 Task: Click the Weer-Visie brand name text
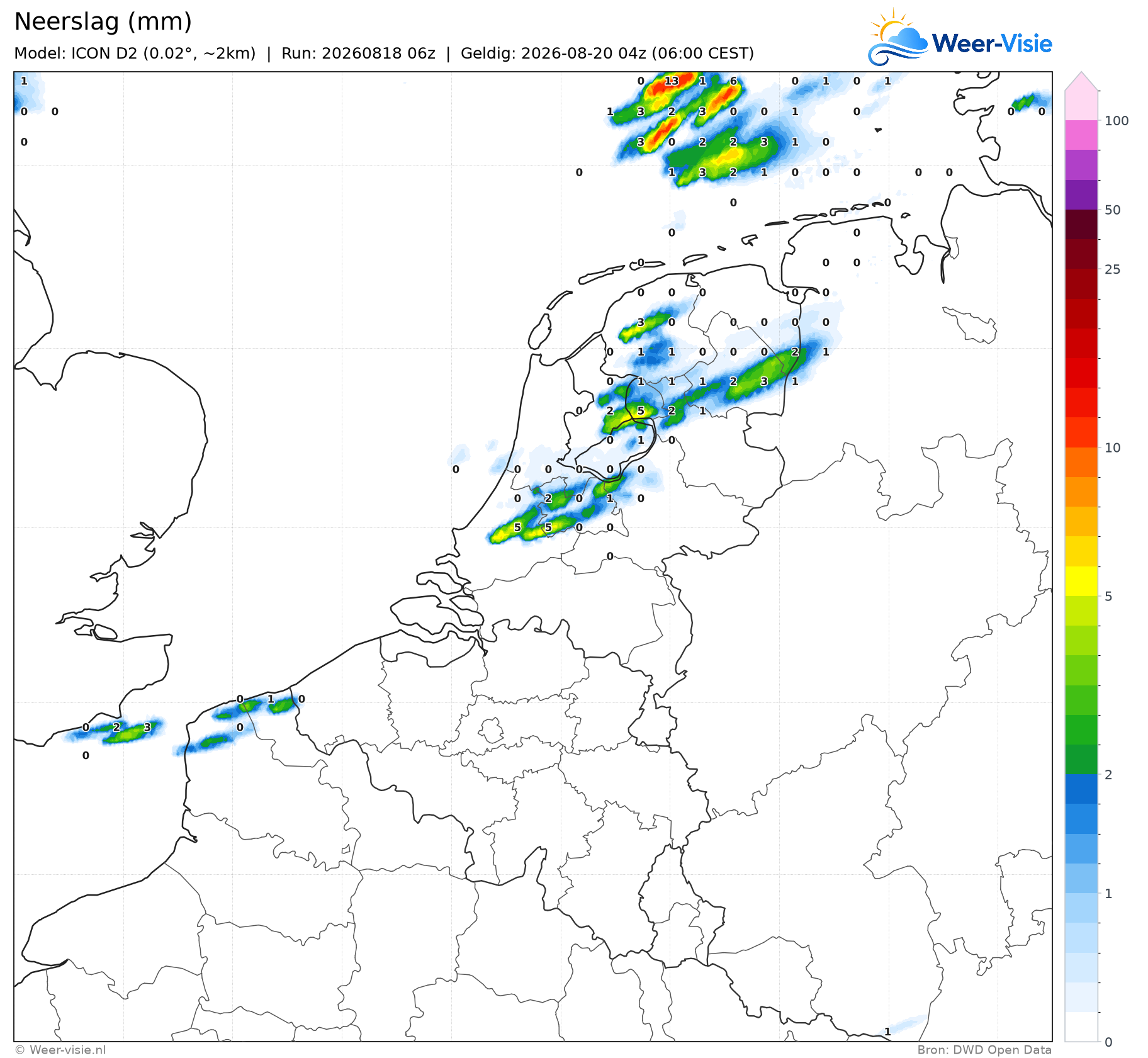[992, 43]
